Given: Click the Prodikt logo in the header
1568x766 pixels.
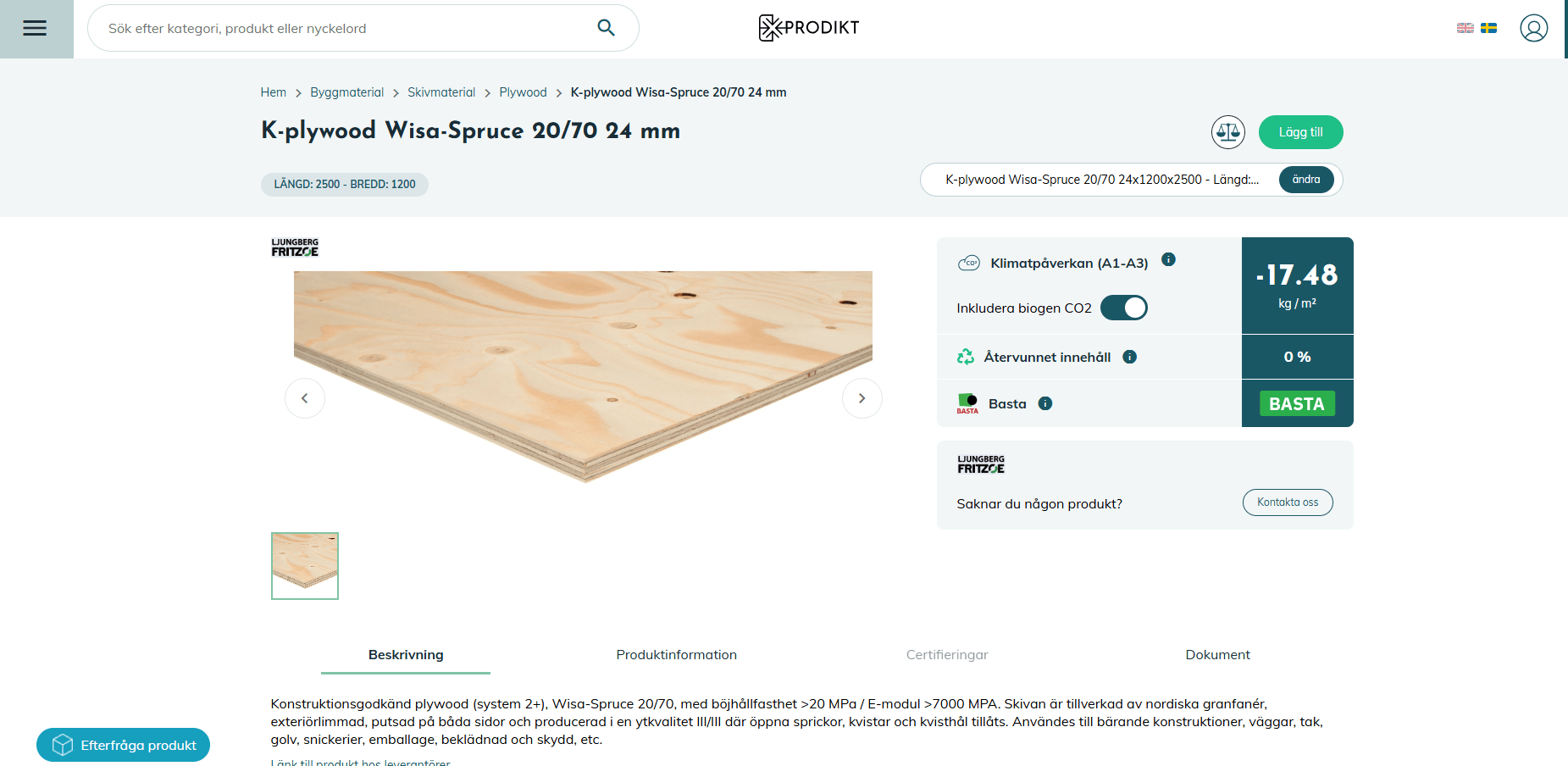Looking at the screenshot, I should coord(808,27).
